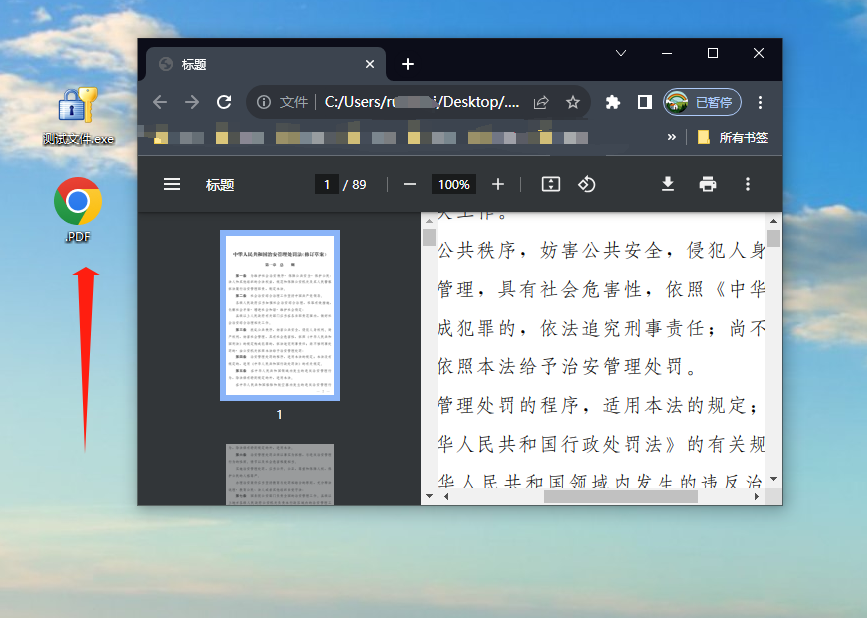The image size is (867, 618).
Task: Click the profile button labeled 已暂停
Action: pos(702,102)
